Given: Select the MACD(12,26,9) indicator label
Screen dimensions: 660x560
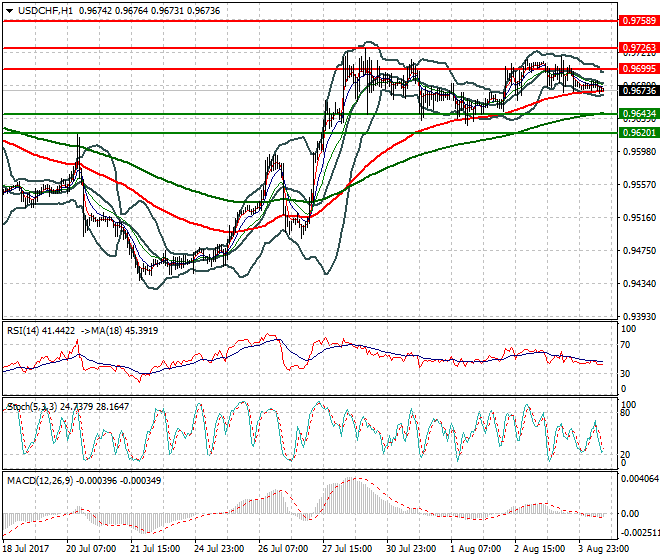Looking at the screenshot, I should [x=40, y=480].
